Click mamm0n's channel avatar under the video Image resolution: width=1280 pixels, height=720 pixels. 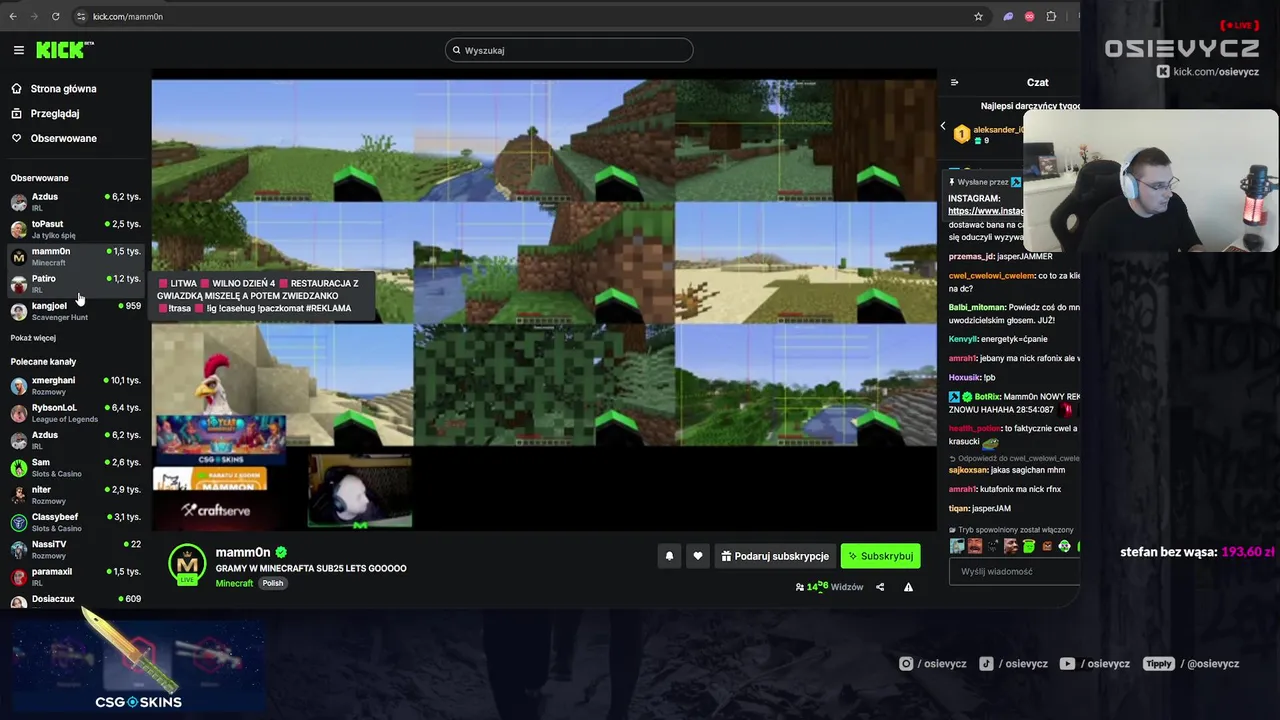click(187, 565)
